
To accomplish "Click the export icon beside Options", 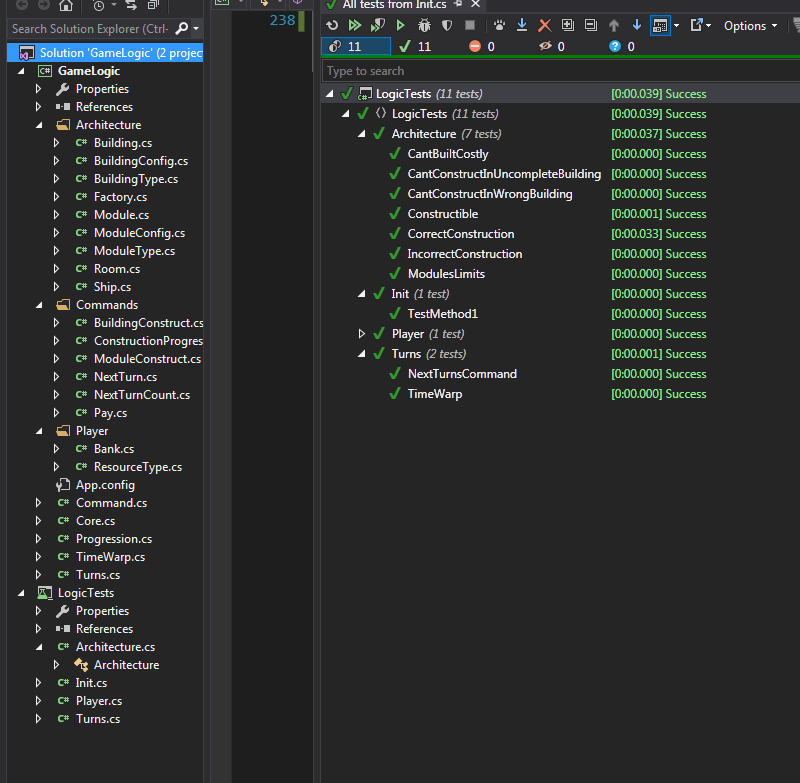I will tap(697, 25).
